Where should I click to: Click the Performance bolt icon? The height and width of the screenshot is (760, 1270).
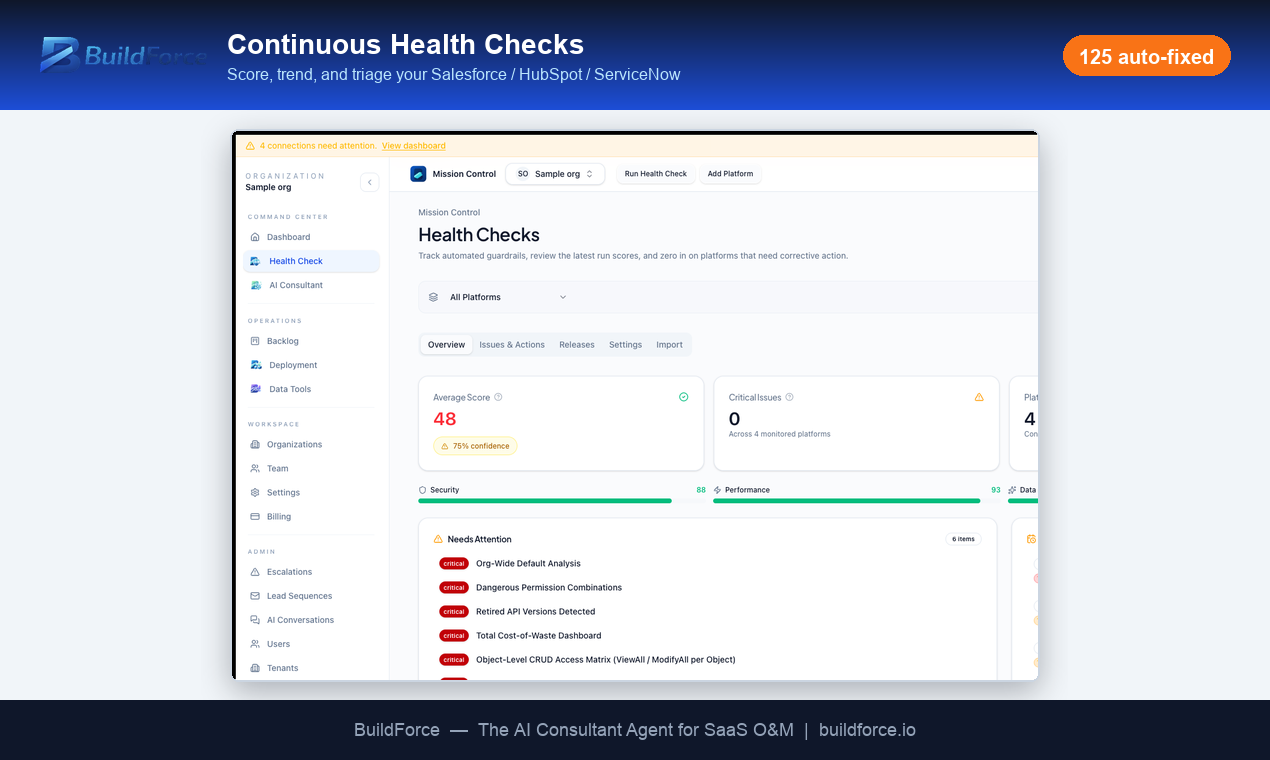(x=717, y=490)
